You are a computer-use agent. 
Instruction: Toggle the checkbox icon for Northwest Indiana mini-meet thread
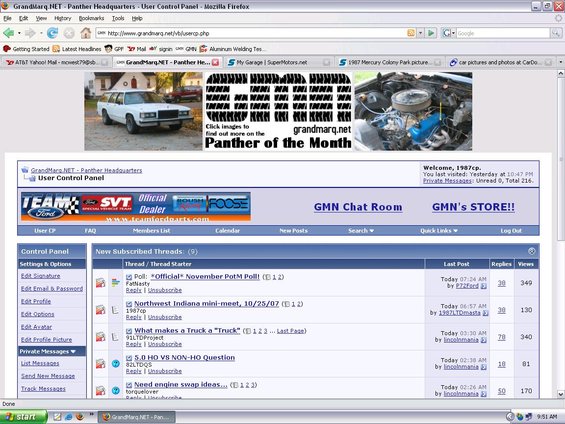coord(129,304)
